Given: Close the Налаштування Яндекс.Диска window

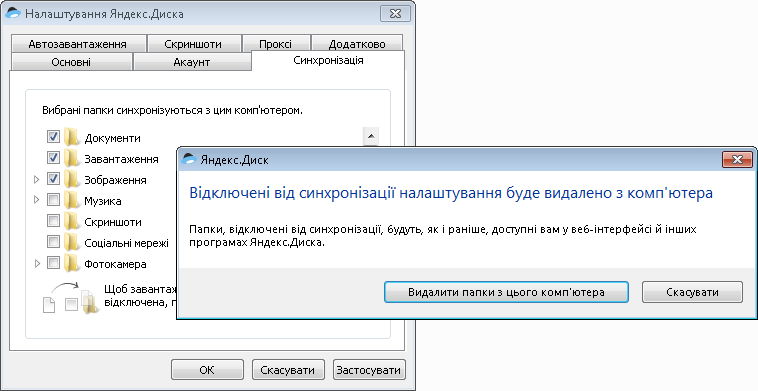Looking at the screenshot, I should pos(395,13).
